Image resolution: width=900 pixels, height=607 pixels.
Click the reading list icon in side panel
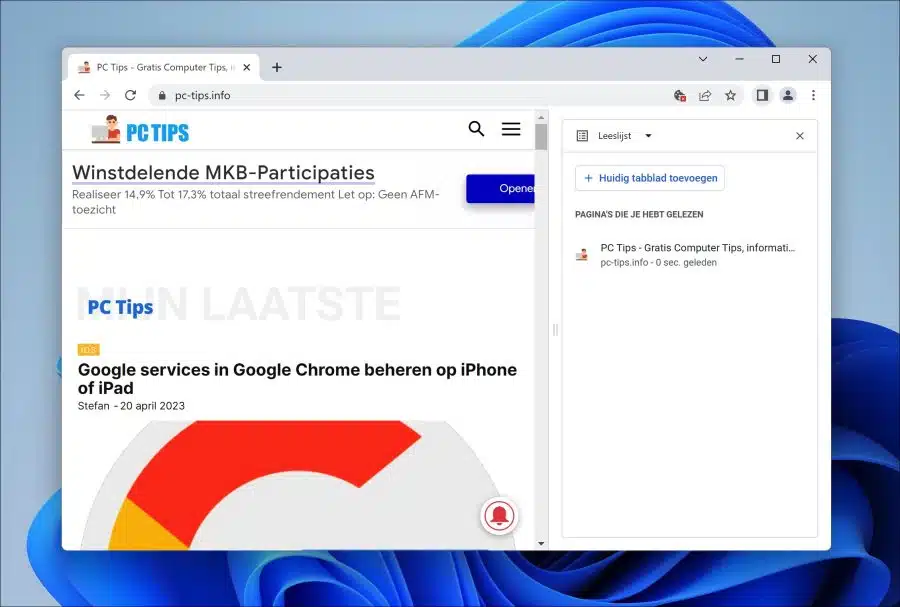point(582,136)
